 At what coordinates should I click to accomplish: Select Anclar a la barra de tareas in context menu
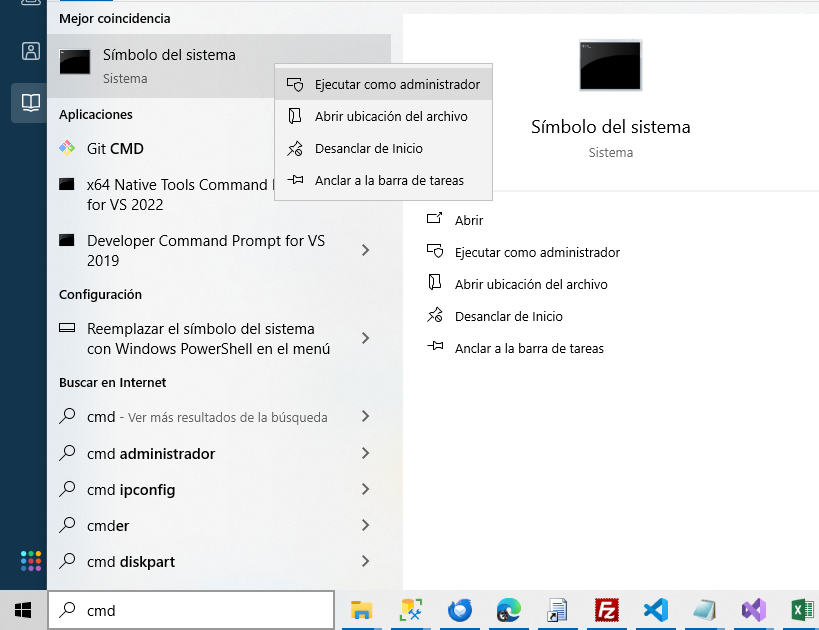coord(383,180)
